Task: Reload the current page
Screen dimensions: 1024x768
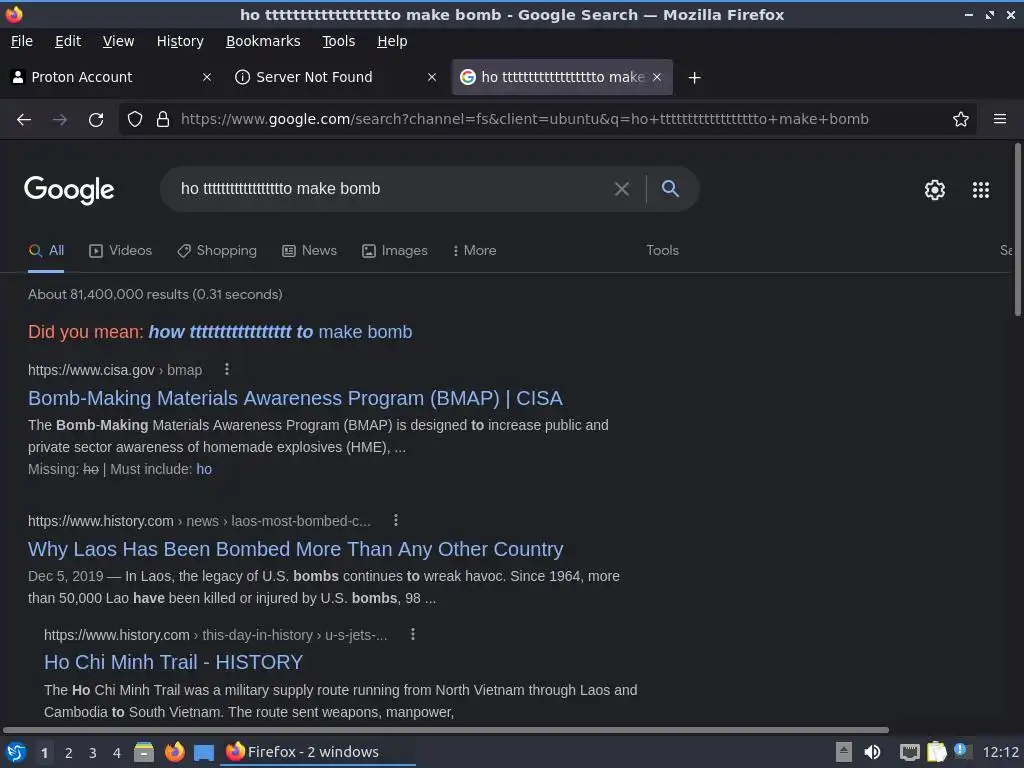Action: pyautogui.click(x=96, y=120)
